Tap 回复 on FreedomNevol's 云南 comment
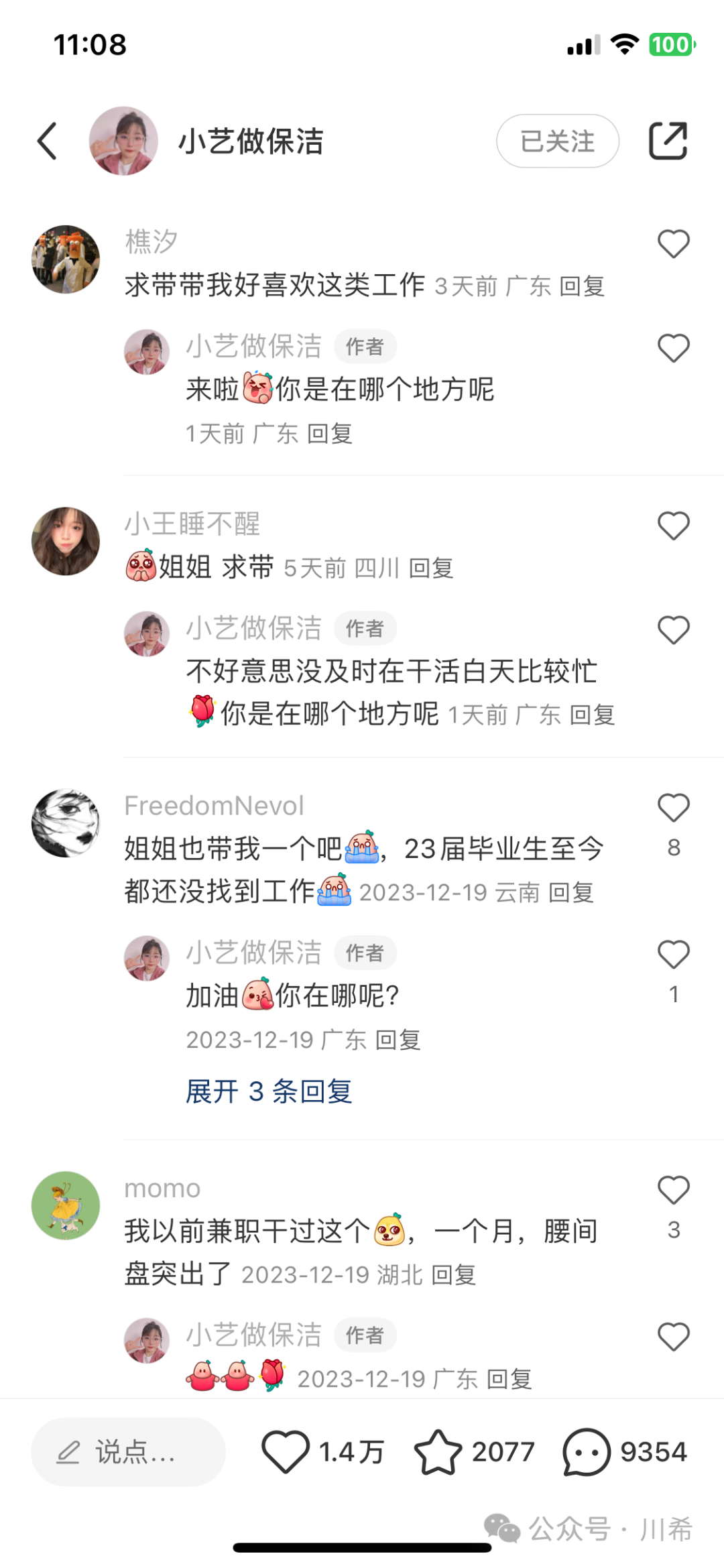 pyautogui.click(x=571, y=892)
